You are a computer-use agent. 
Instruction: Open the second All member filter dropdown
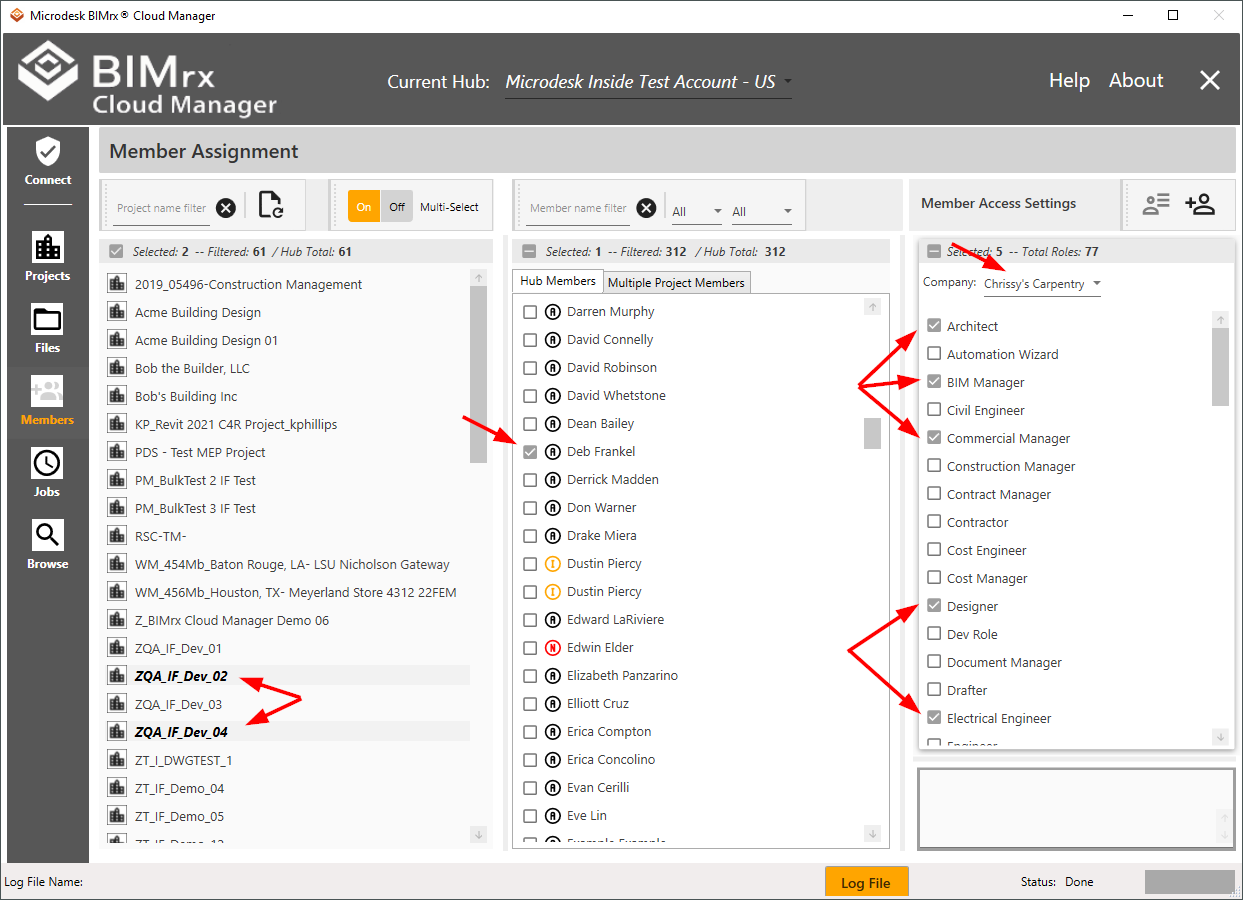pos(762,211)
